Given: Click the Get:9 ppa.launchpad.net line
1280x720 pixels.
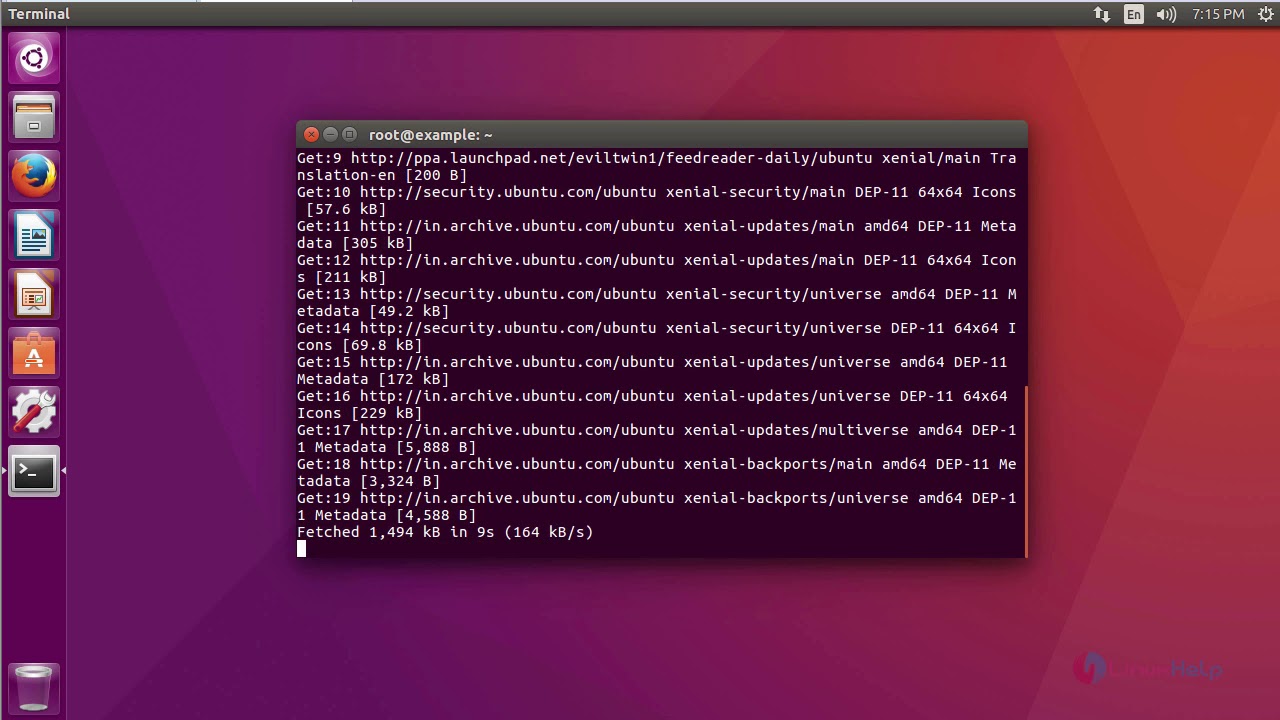Looking at the screenshot, I should (657, 166).
